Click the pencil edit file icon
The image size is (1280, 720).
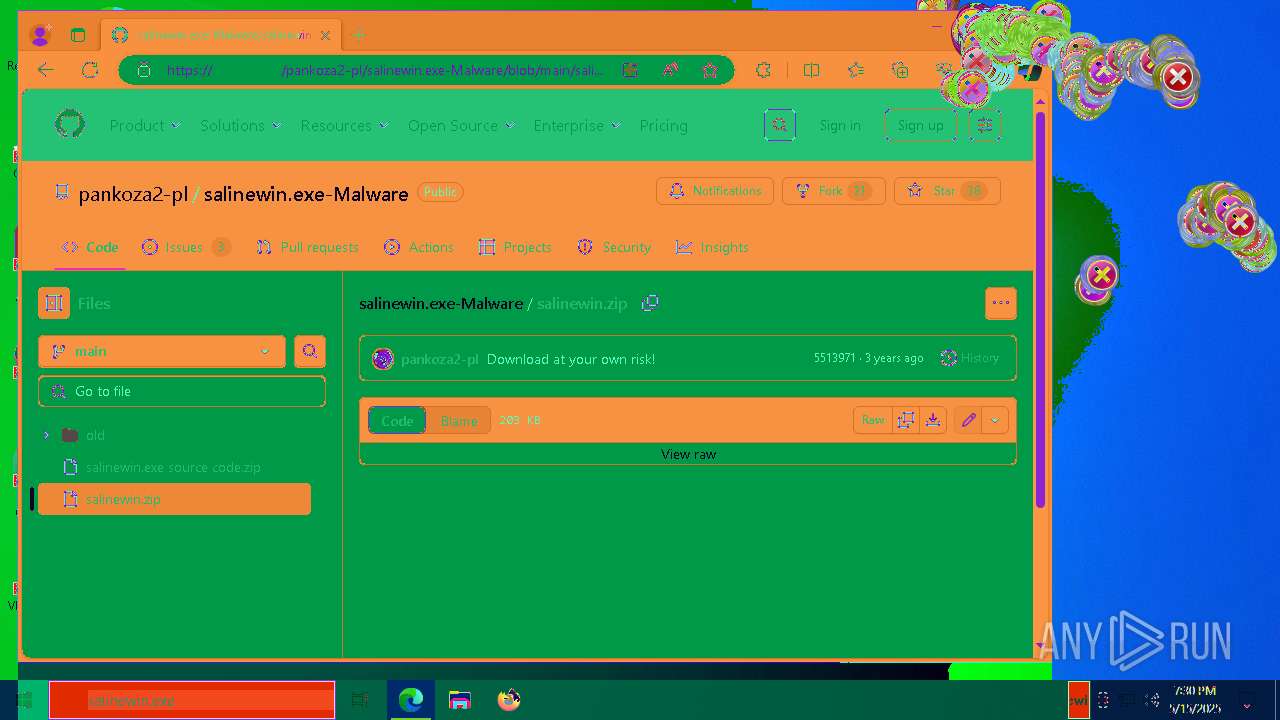(968, 420)
